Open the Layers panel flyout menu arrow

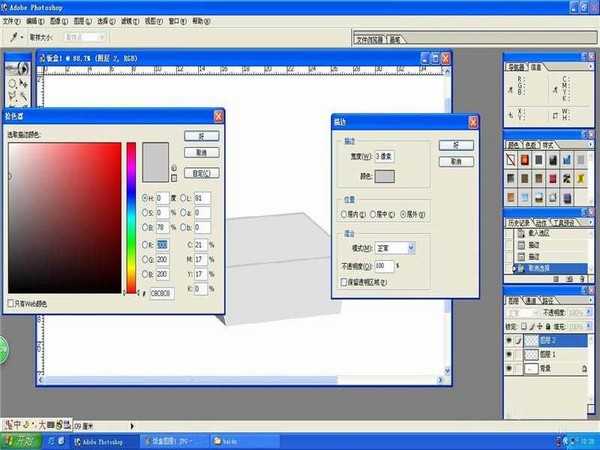click(590, 300)
